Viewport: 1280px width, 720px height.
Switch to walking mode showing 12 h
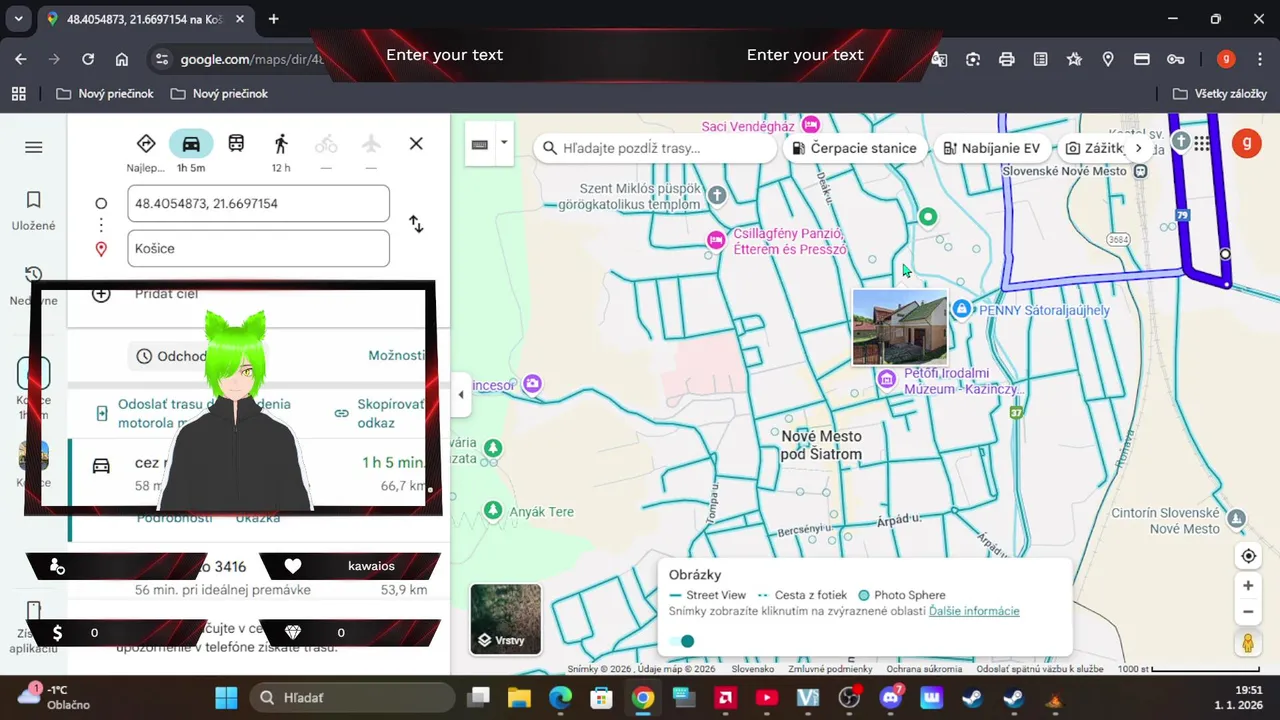pos(281,144)
